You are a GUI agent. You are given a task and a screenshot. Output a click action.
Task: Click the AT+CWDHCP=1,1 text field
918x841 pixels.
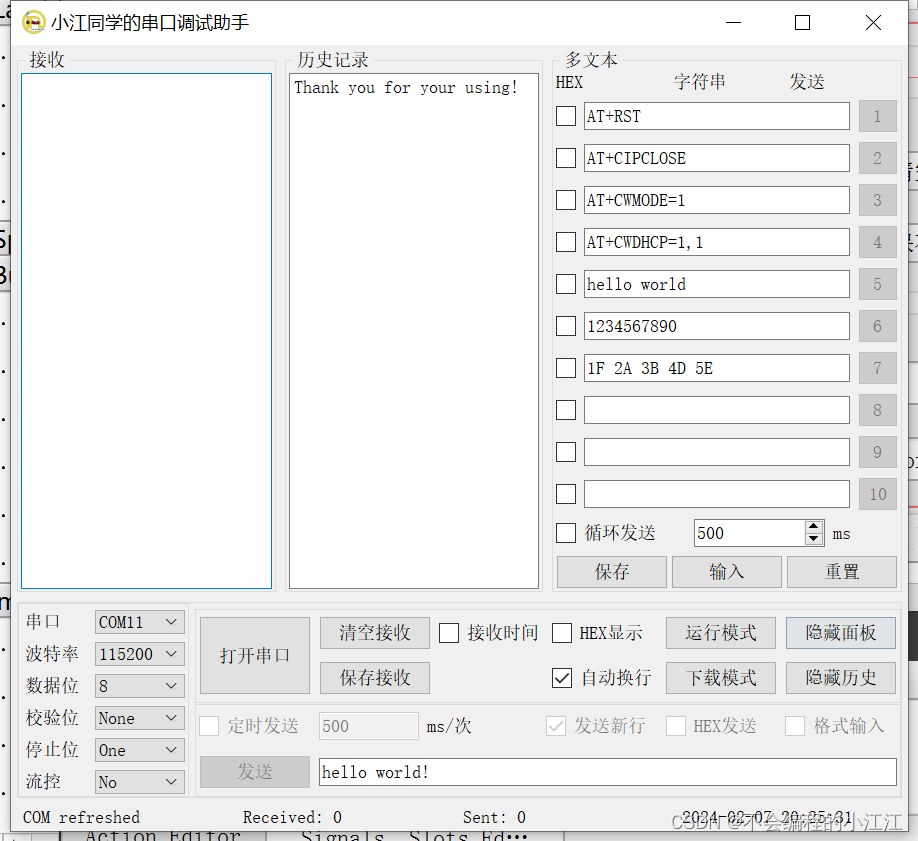pos(717,242)
